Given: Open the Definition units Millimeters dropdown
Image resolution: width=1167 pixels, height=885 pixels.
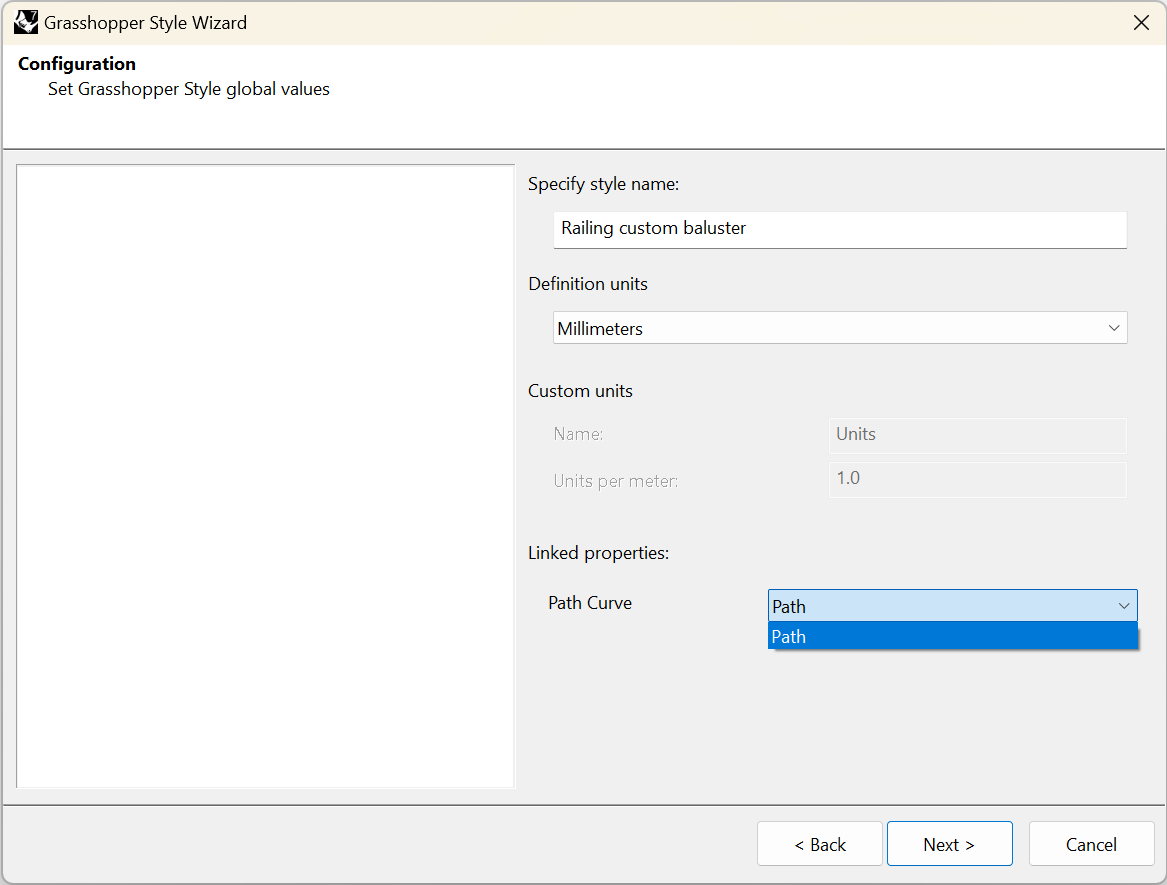Looking at the screenshot, I should click(840, 328).
